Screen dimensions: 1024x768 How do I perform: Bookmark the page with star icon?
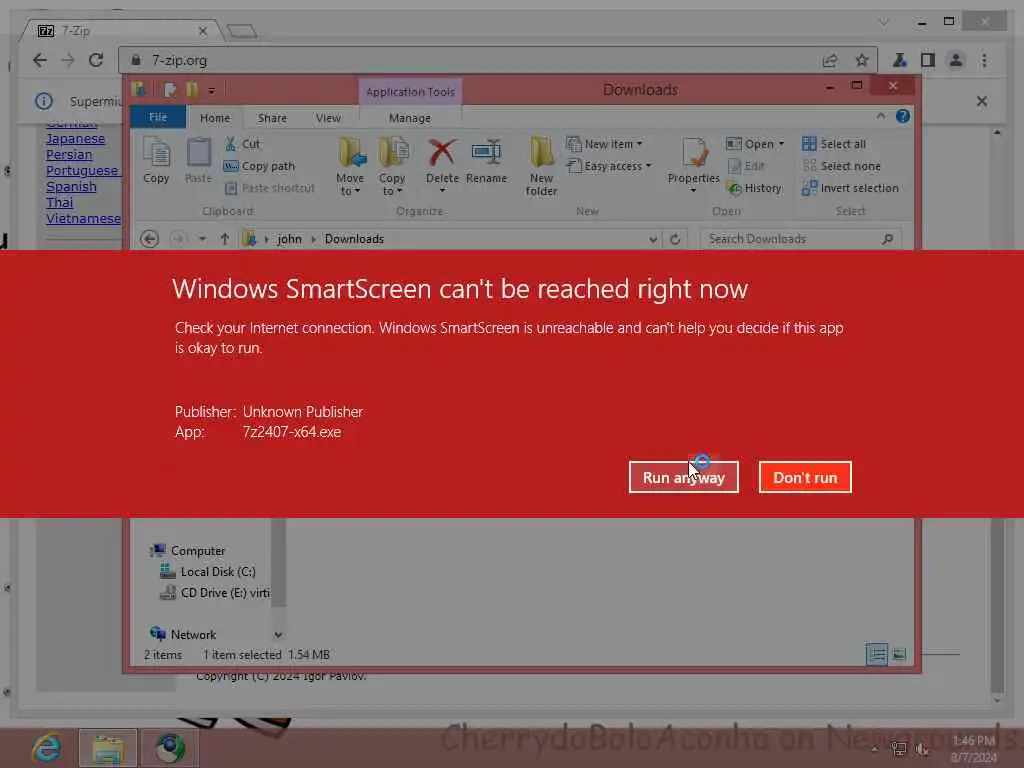point(862,60)
